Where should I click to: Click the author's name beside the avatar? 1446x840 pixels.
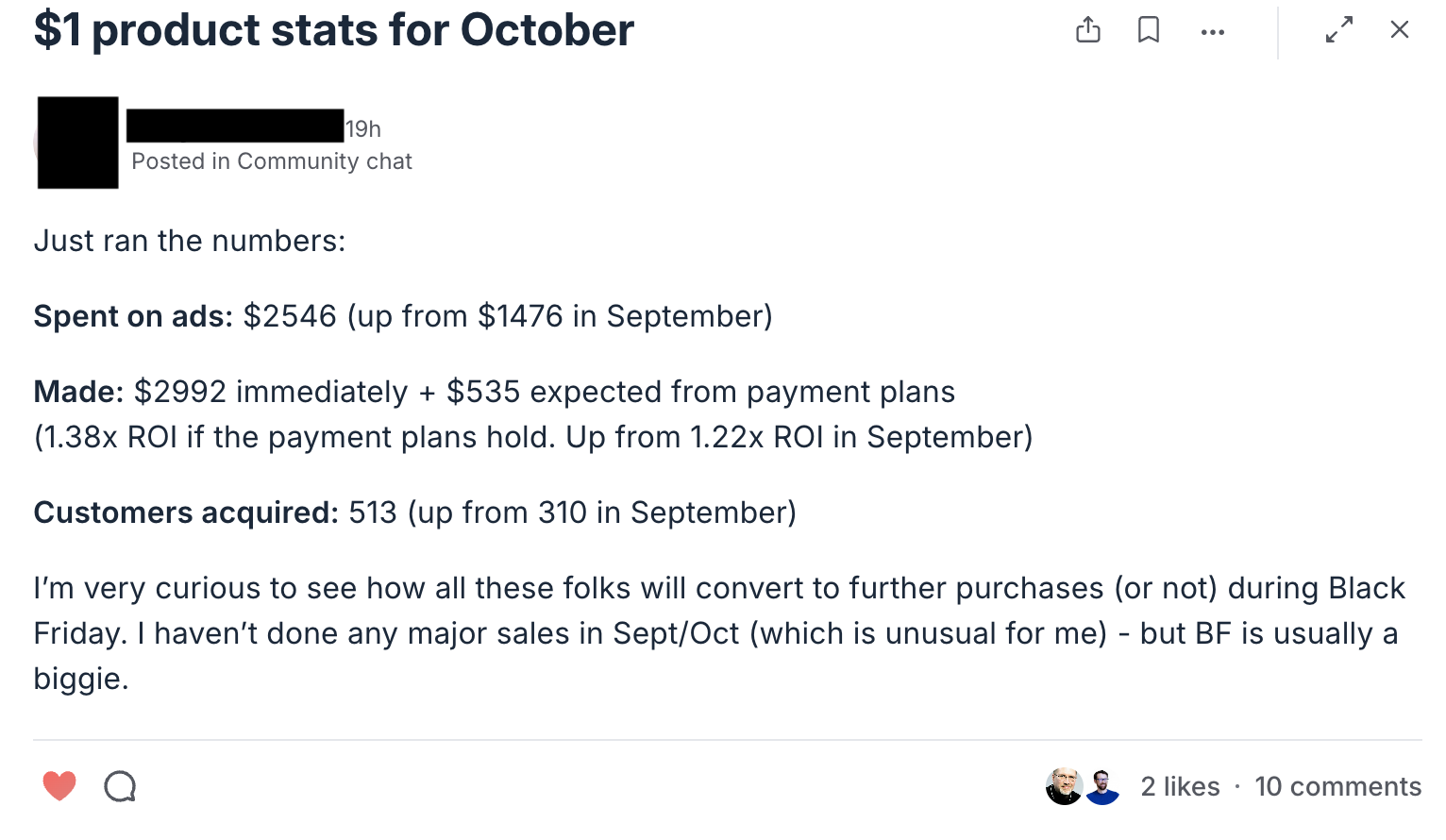pyautogui.click(x=235, y=126)
